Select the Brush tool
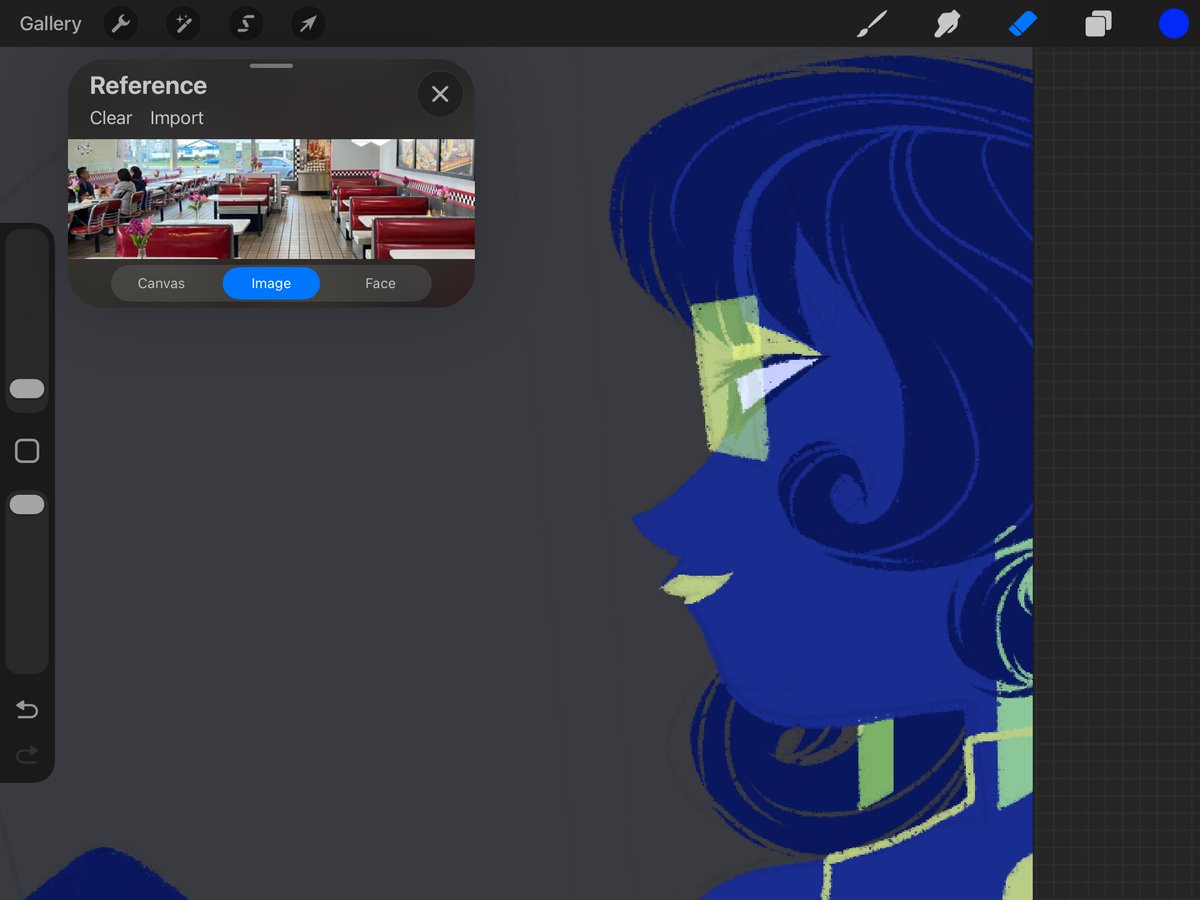 click(x=872, y=24)
